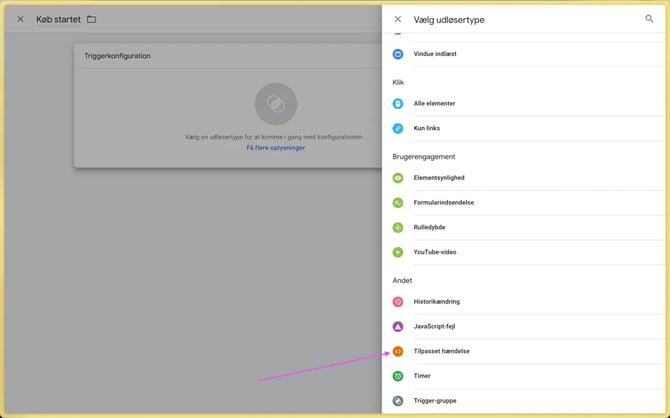Click the trigger configuration placeholder circle
Screen dimensions: 670x418
(x=275, y=104)
